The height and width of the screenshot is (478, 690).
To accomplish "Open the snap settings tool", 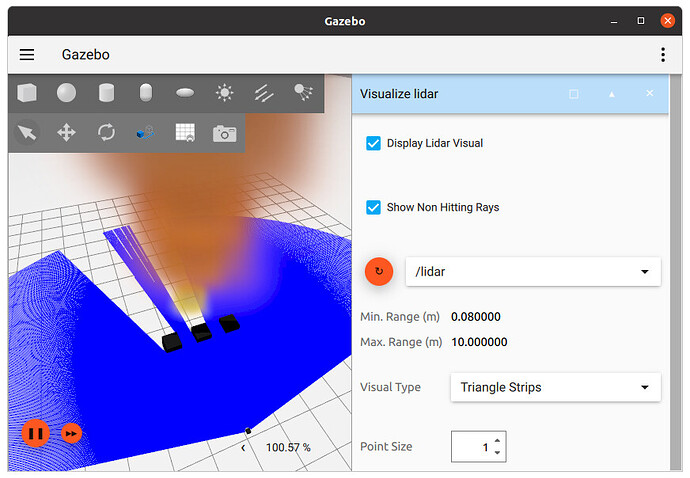I will [x=145, y=132].
